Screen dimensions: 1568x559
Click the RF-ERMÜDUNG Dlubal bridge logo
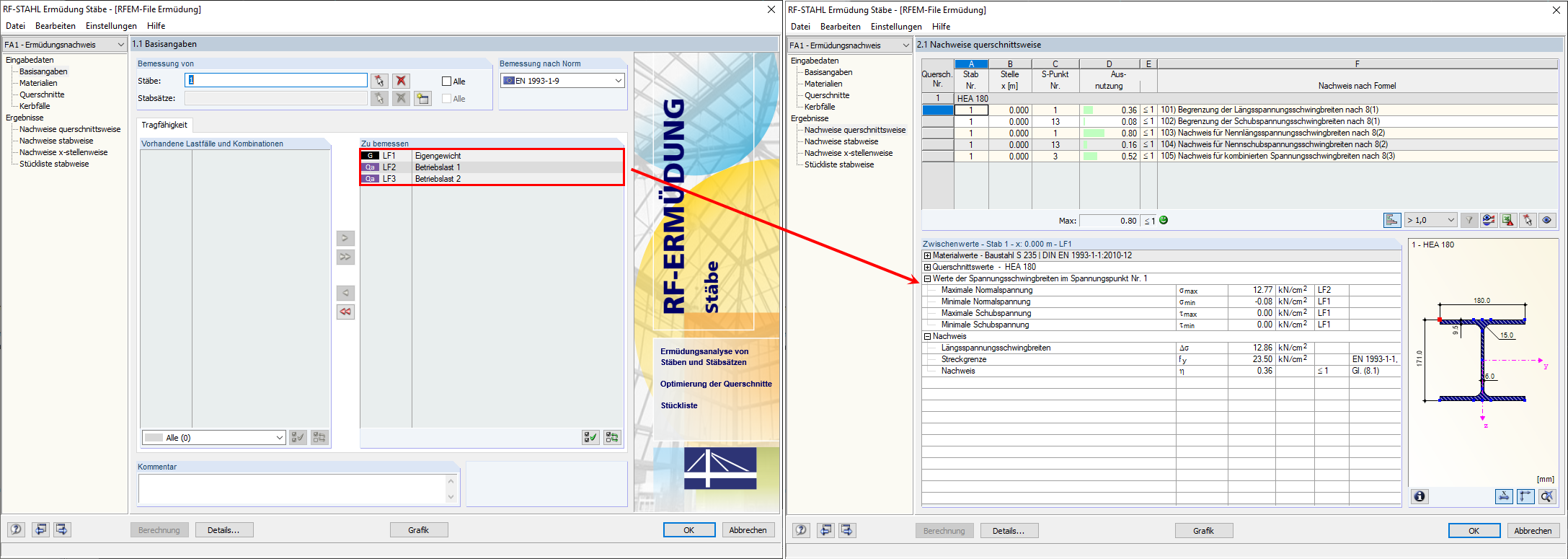click(720, 469)
